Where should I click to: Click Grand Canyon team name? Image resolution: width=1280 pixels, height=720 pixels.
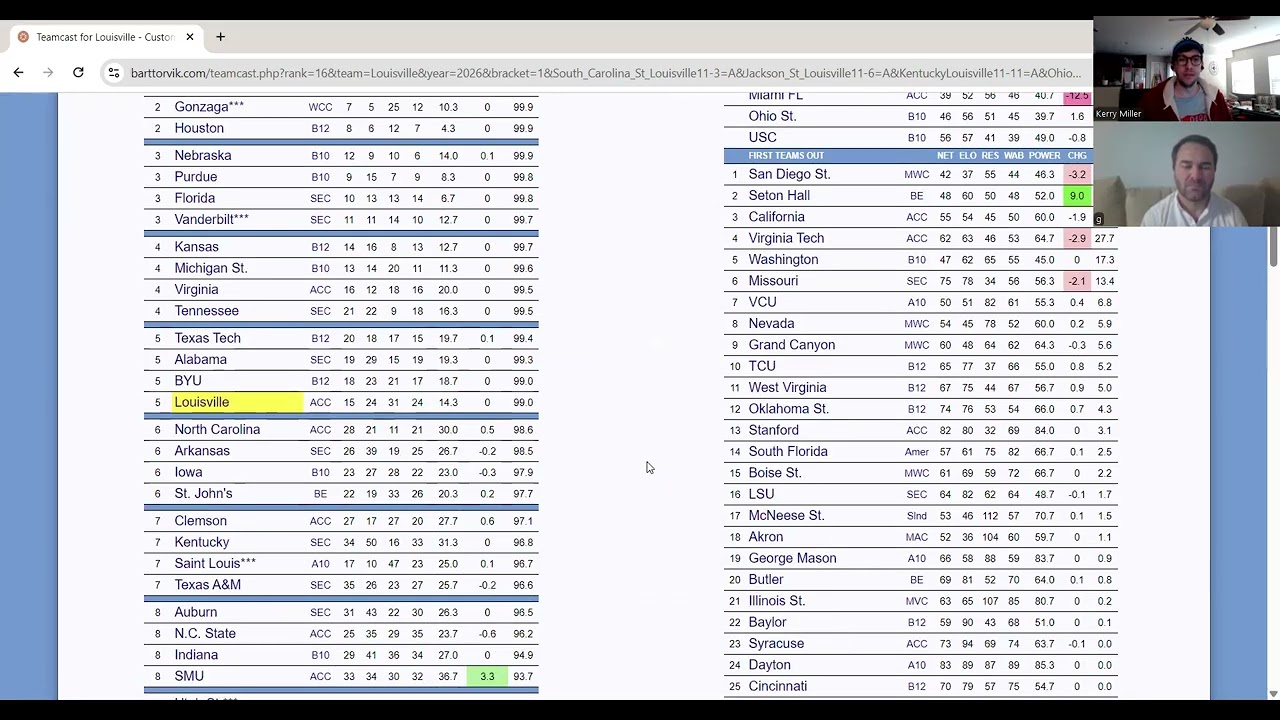[x=791, y=345]
